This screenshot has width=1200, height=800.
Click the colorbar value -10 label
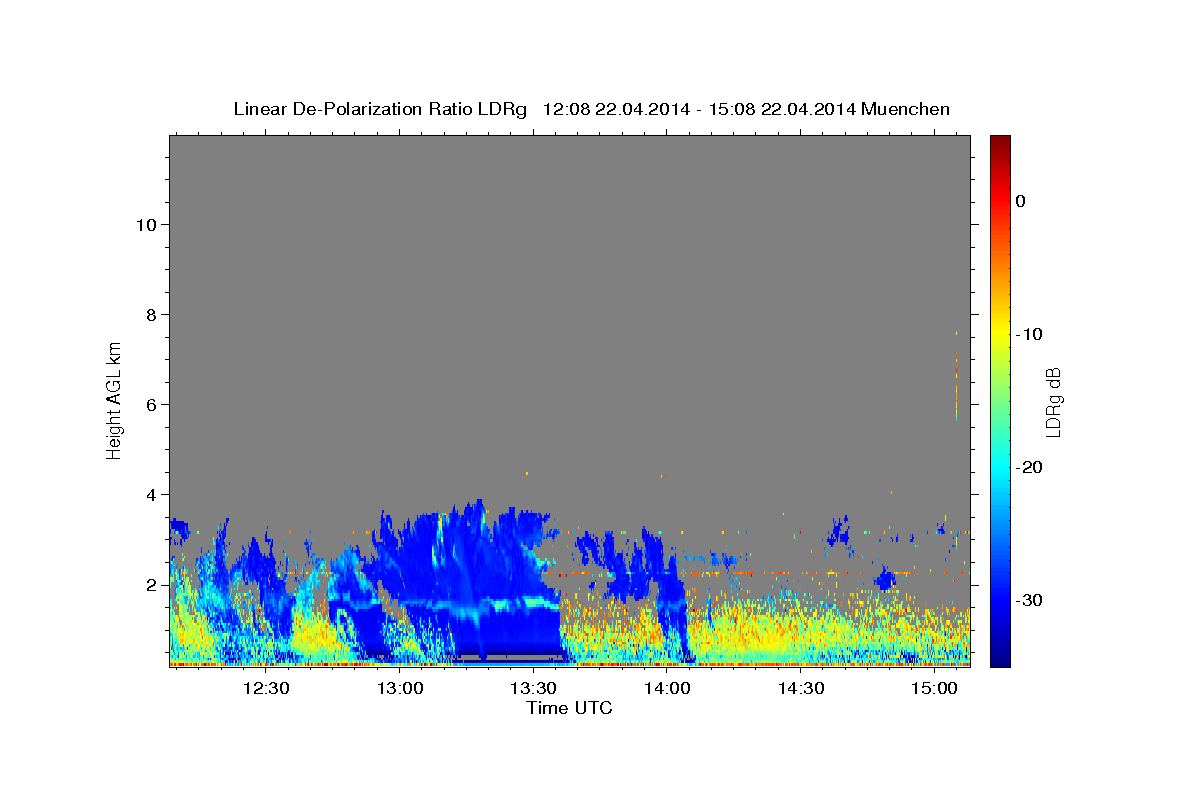click(x=1029, y=334)
